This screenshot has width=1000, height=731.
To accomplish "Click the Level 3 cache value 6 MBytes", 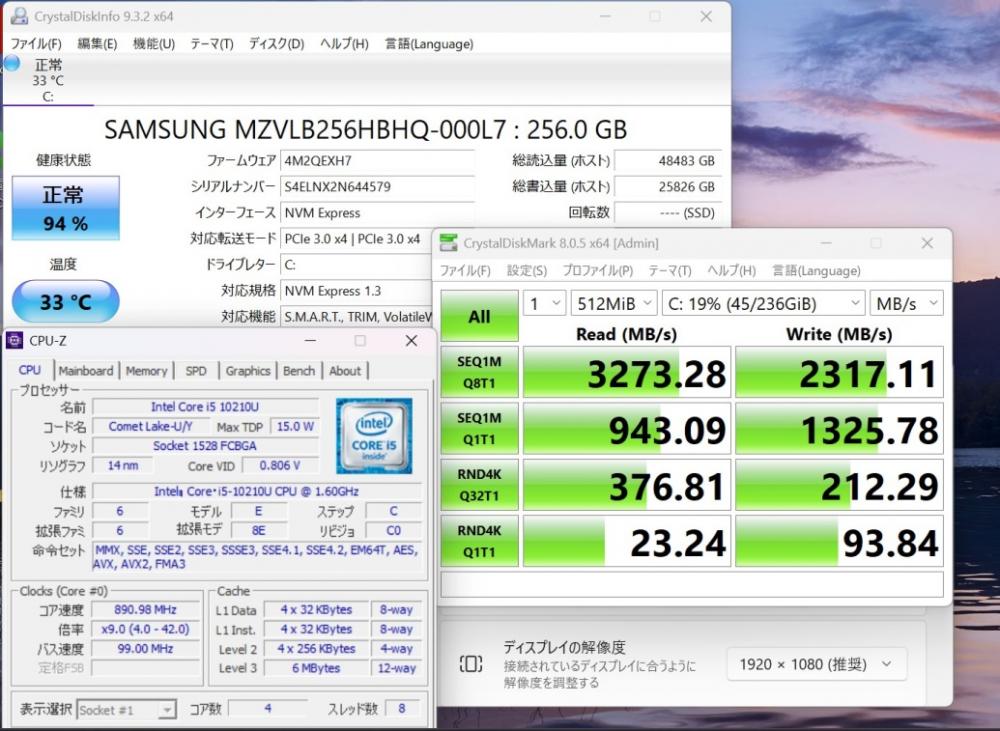I will point(316,668).
